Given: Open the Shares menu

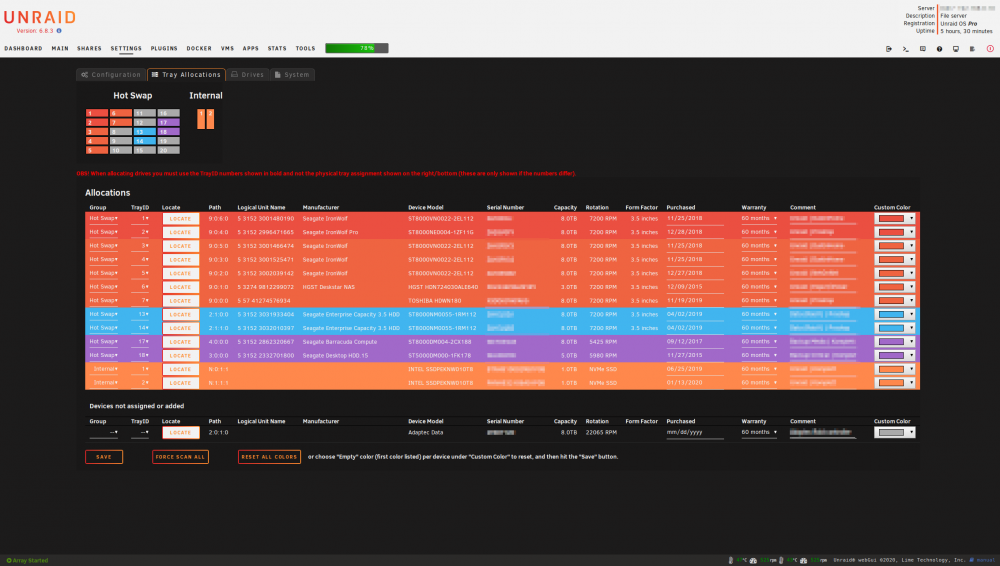Looking at the screenshot, I should coord(89,48).
